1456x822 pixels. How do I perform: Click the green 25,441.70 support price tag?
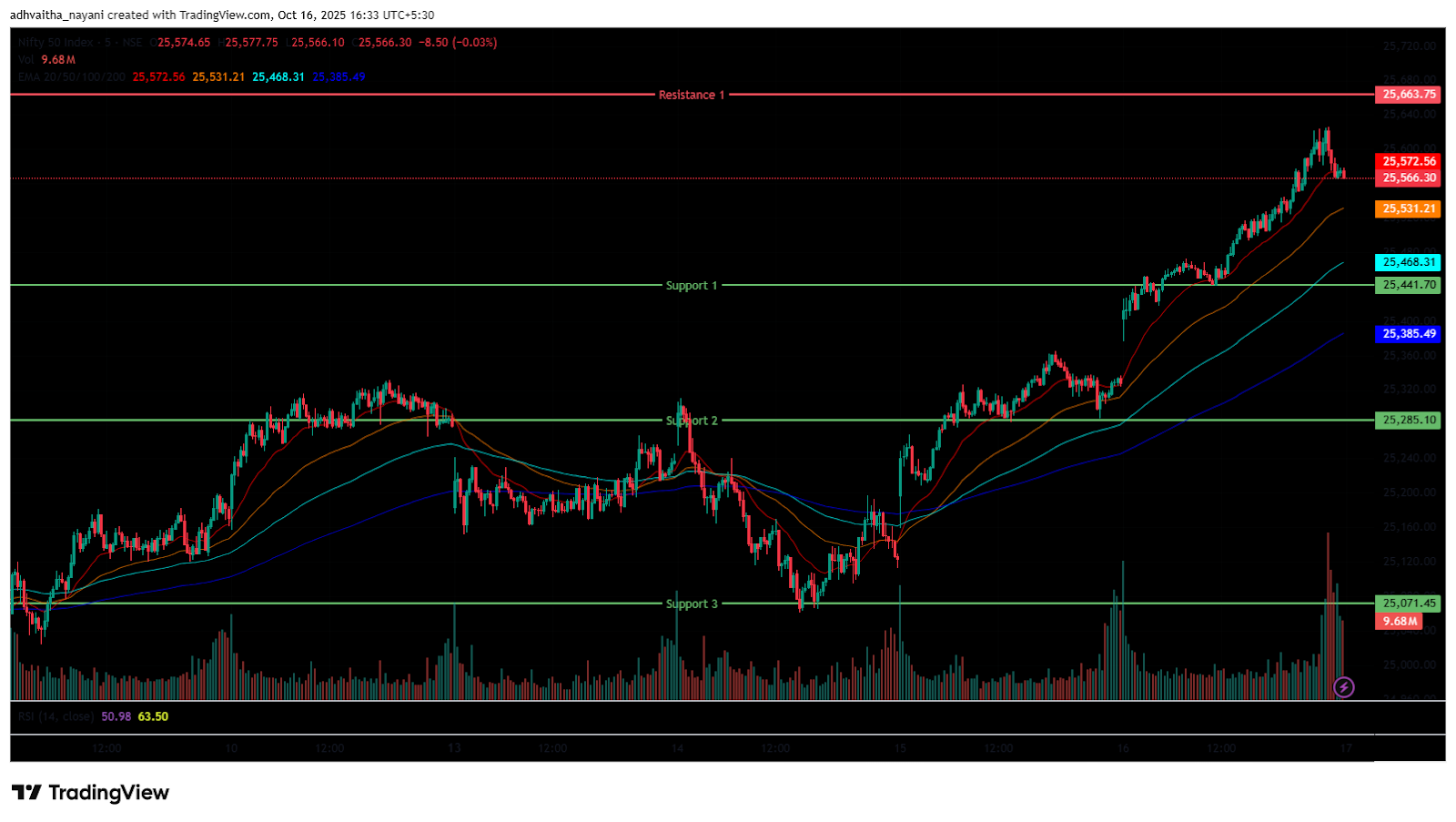point(1409,285)
